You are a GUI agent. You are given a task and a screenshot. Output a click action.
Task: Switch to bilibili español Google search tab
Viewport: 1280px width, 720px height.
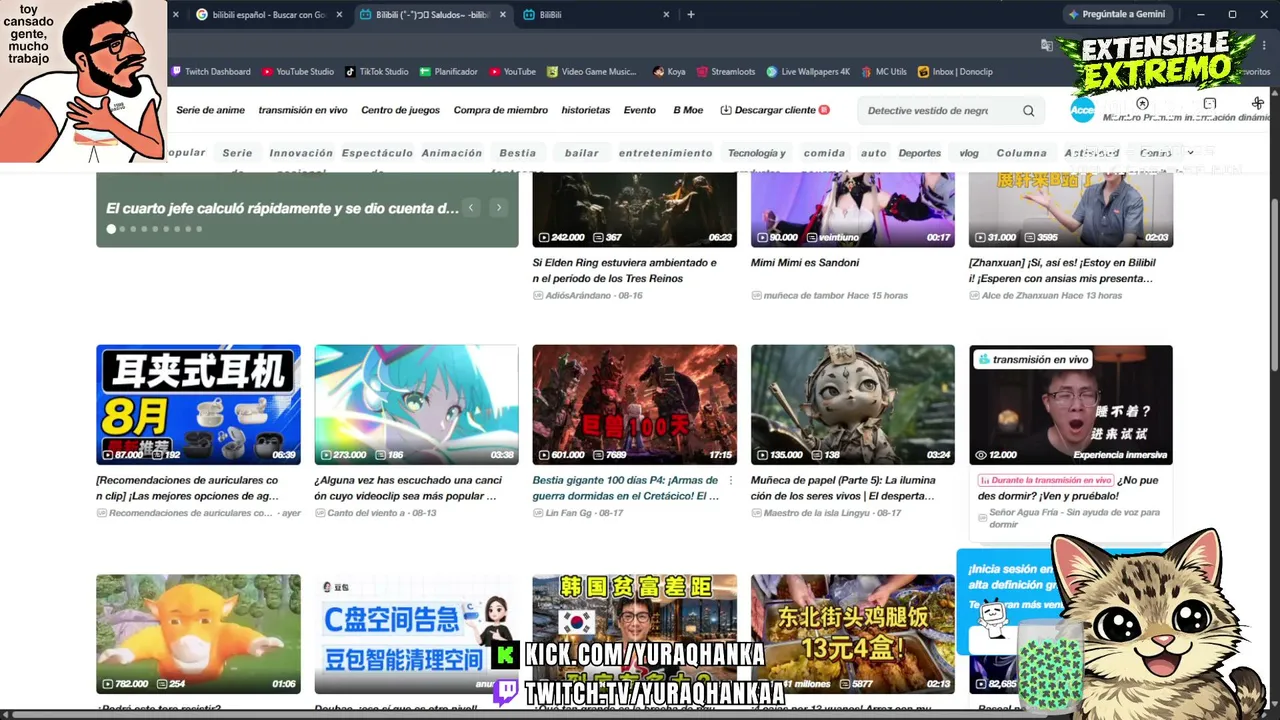coord(268,15)
